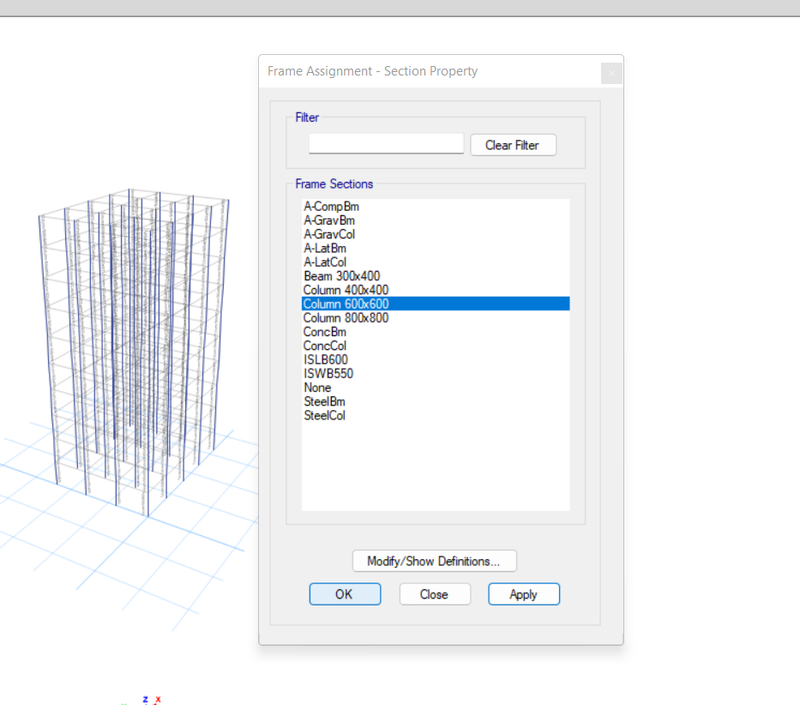Clear the filter with Clear Filter button
The image size is (800, 705).
tap(513, 145)
